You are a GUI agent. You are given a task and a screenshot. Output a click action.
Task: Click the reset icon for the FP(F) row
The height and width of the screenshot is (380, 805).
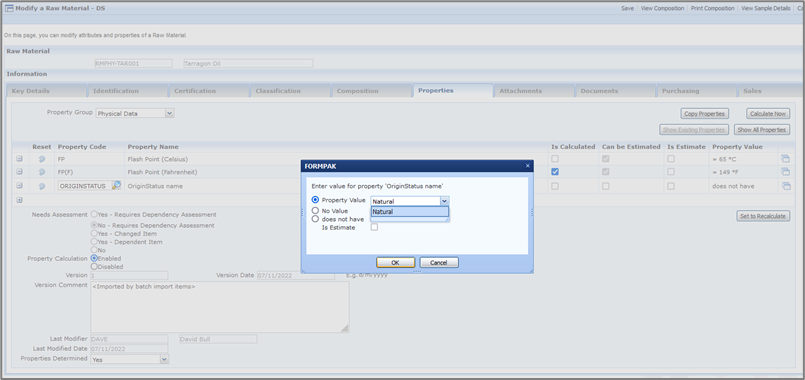42,172
